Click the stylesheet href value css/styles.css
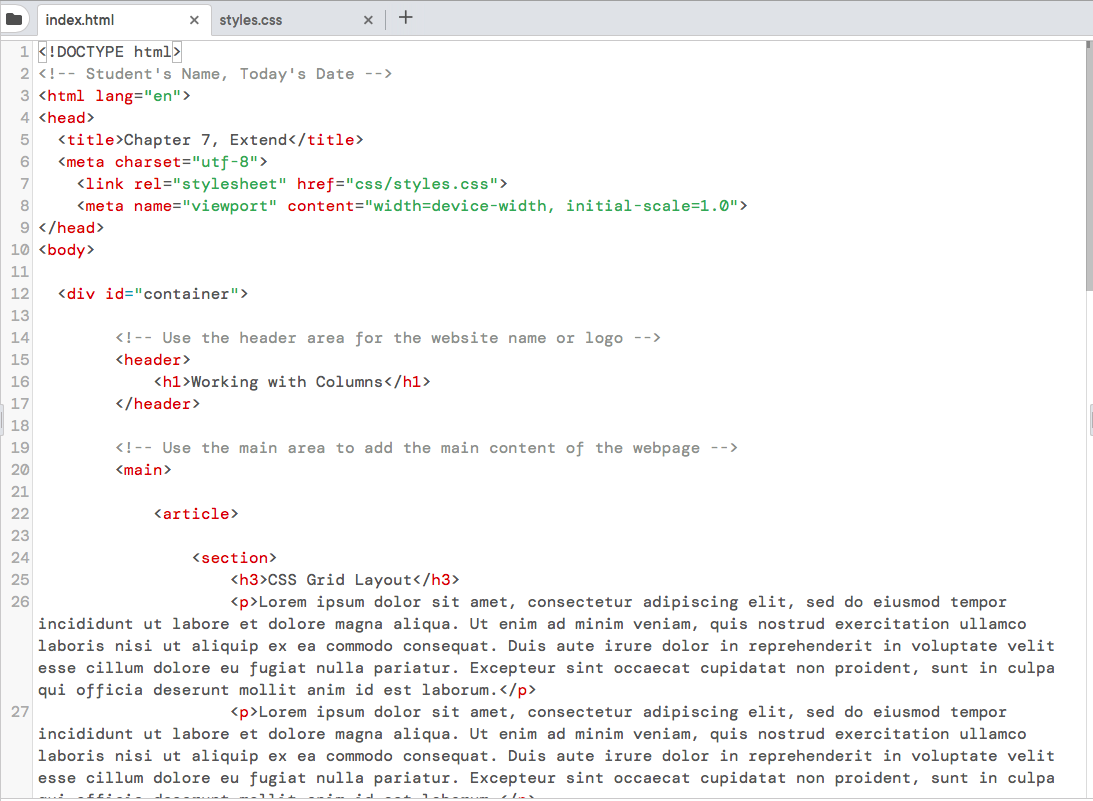Screen dimensions: 1093x801 click(421, 183)
